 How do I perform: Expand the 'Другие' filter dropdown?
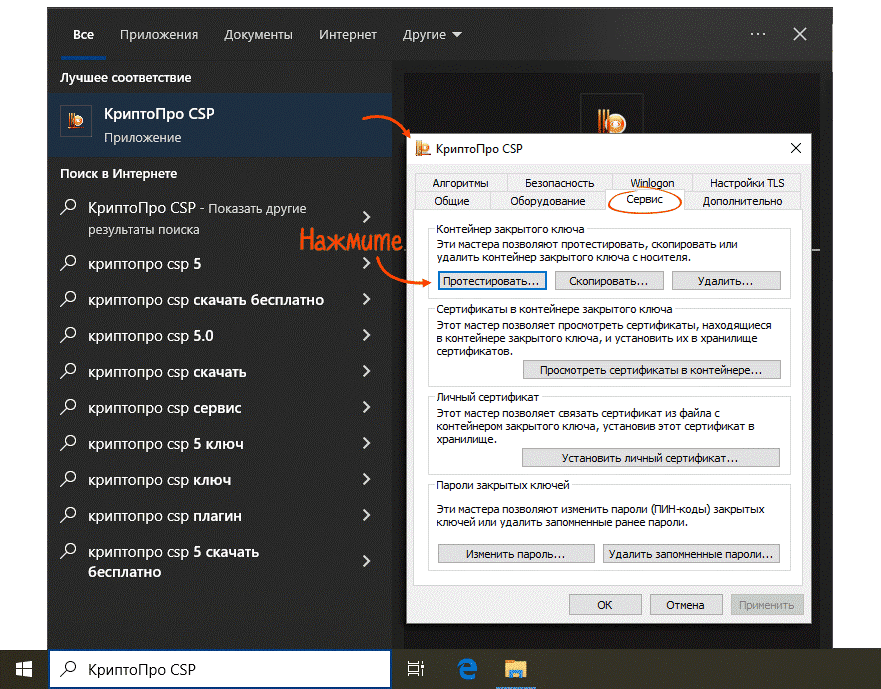click(432, 35)
